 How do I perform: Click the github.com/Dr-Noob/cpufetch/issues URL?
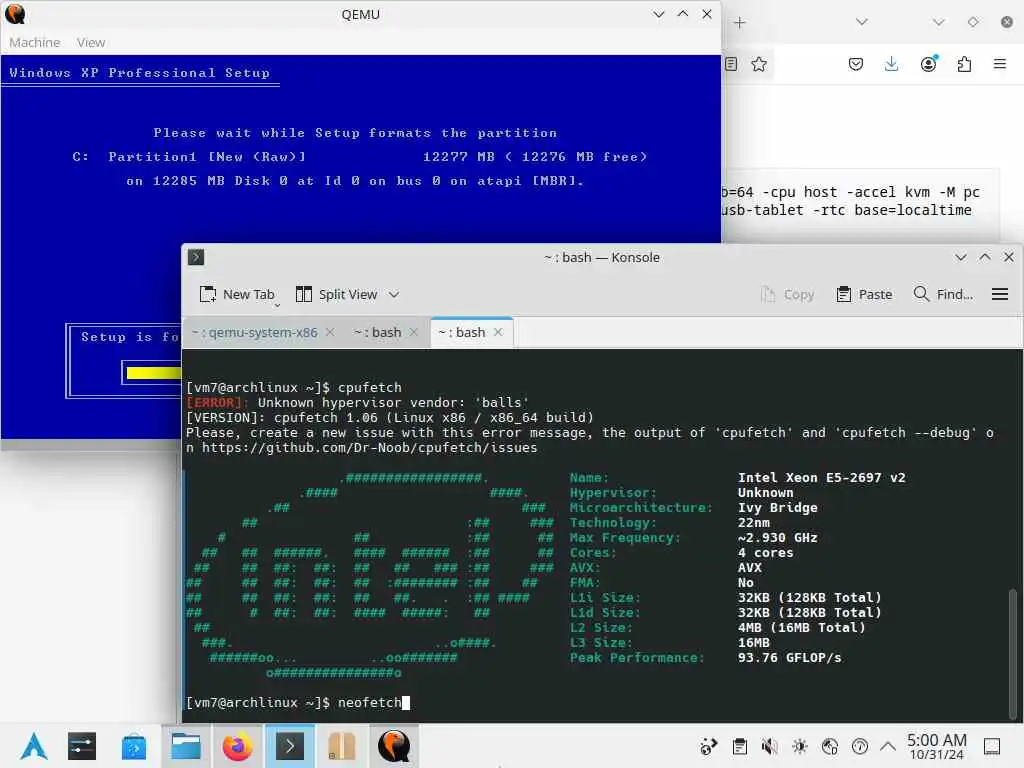coord(370,448)
